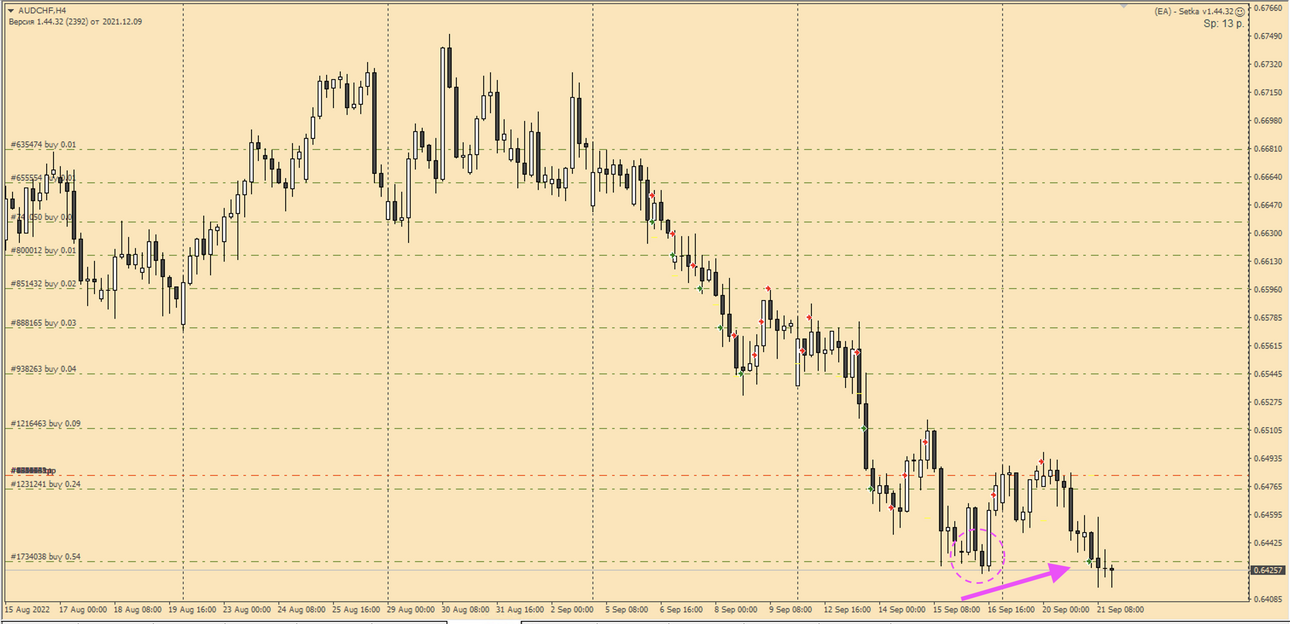Click the 0.65105 price scale label
The image size is (1290, 624).
(x=1268, y=430)
